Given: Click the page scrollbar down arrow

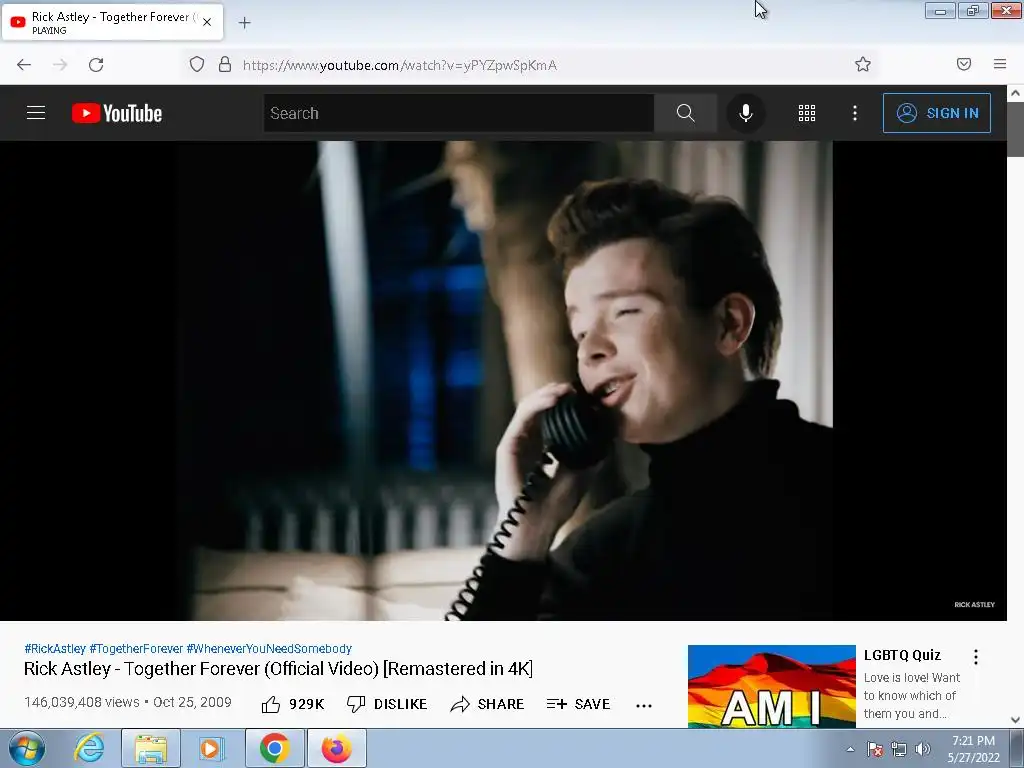Looking at the screenshot, I should click(1016, 720).
